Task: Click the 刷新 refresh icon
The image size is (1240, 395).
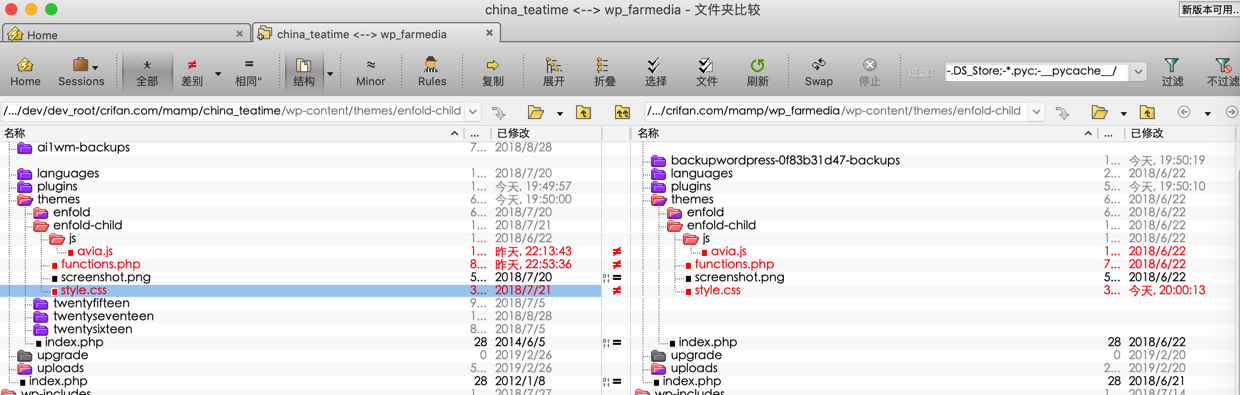Action: (757, 71)
